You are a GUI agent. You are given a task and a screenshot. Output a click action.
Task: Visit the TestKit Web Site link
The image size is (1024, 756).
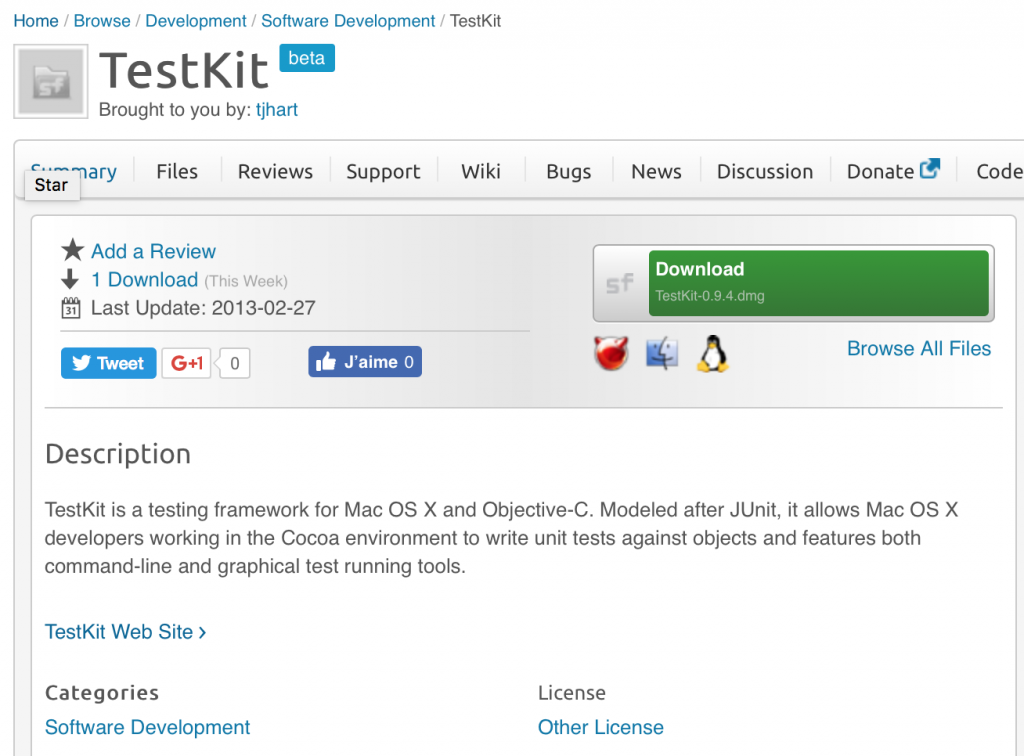[x=125, y=632]
